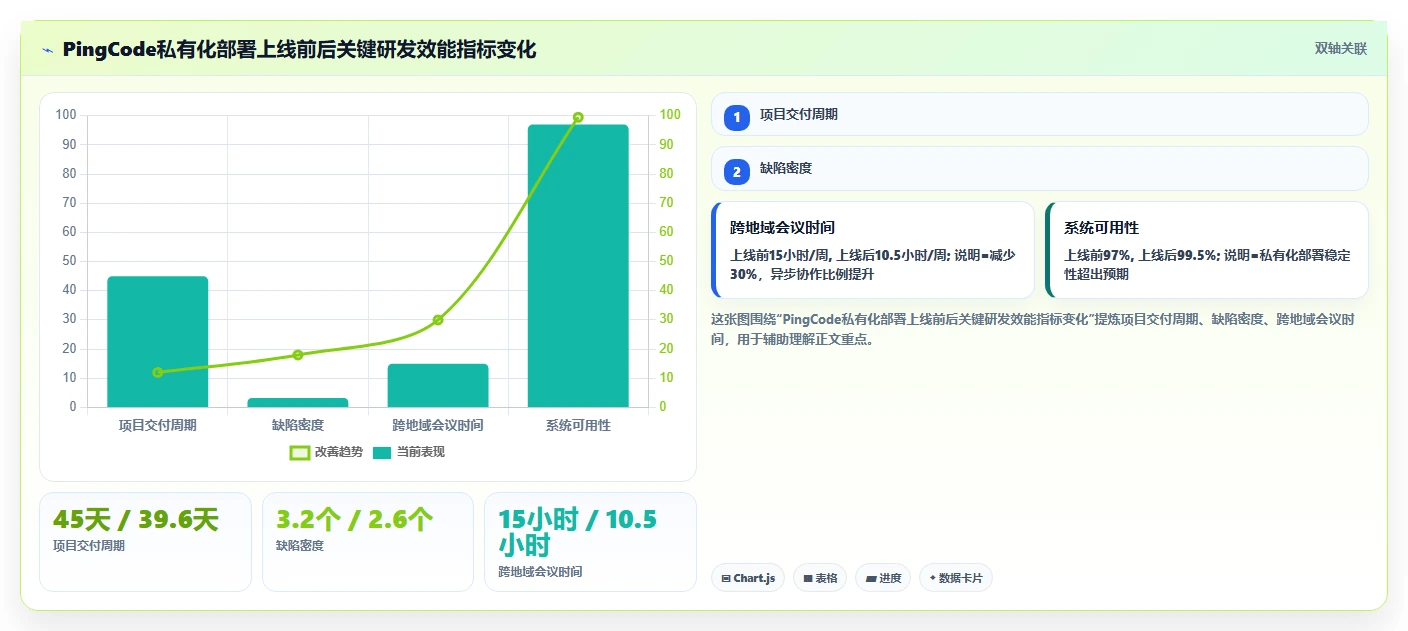Click the trend line point above 缺陷密度
This screenshot has height=631, width=1408.
pos(298,355)
